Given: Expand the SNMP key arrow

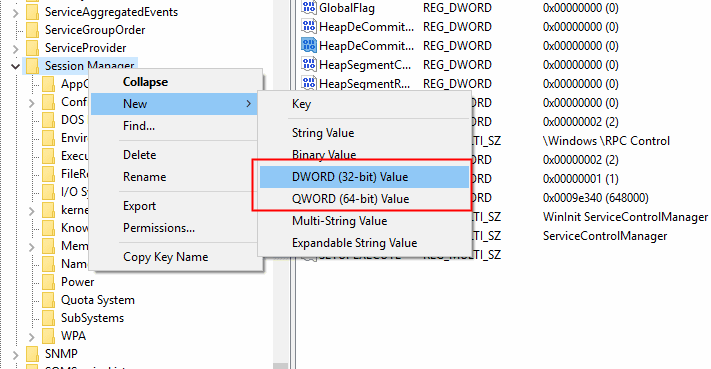Looking at the screenshot, I should pos(15,354).
